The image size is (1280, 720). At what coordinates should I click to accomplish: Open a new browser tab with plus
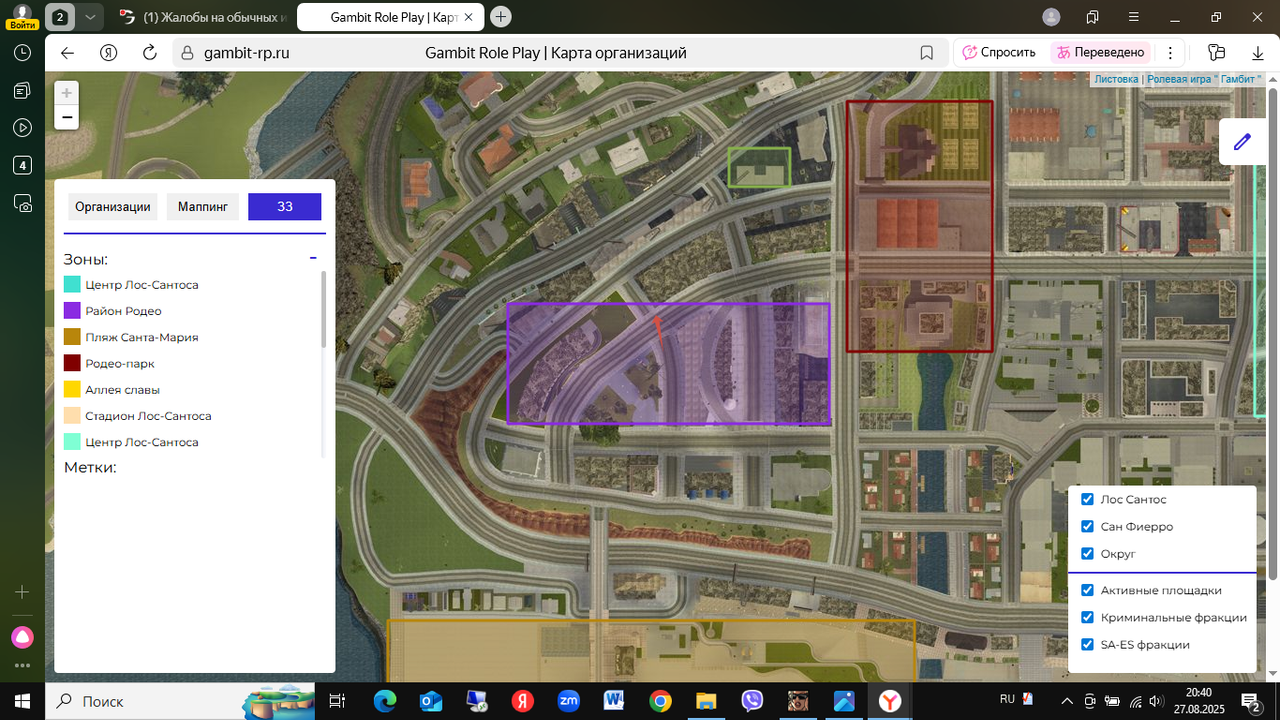point(501,17)
